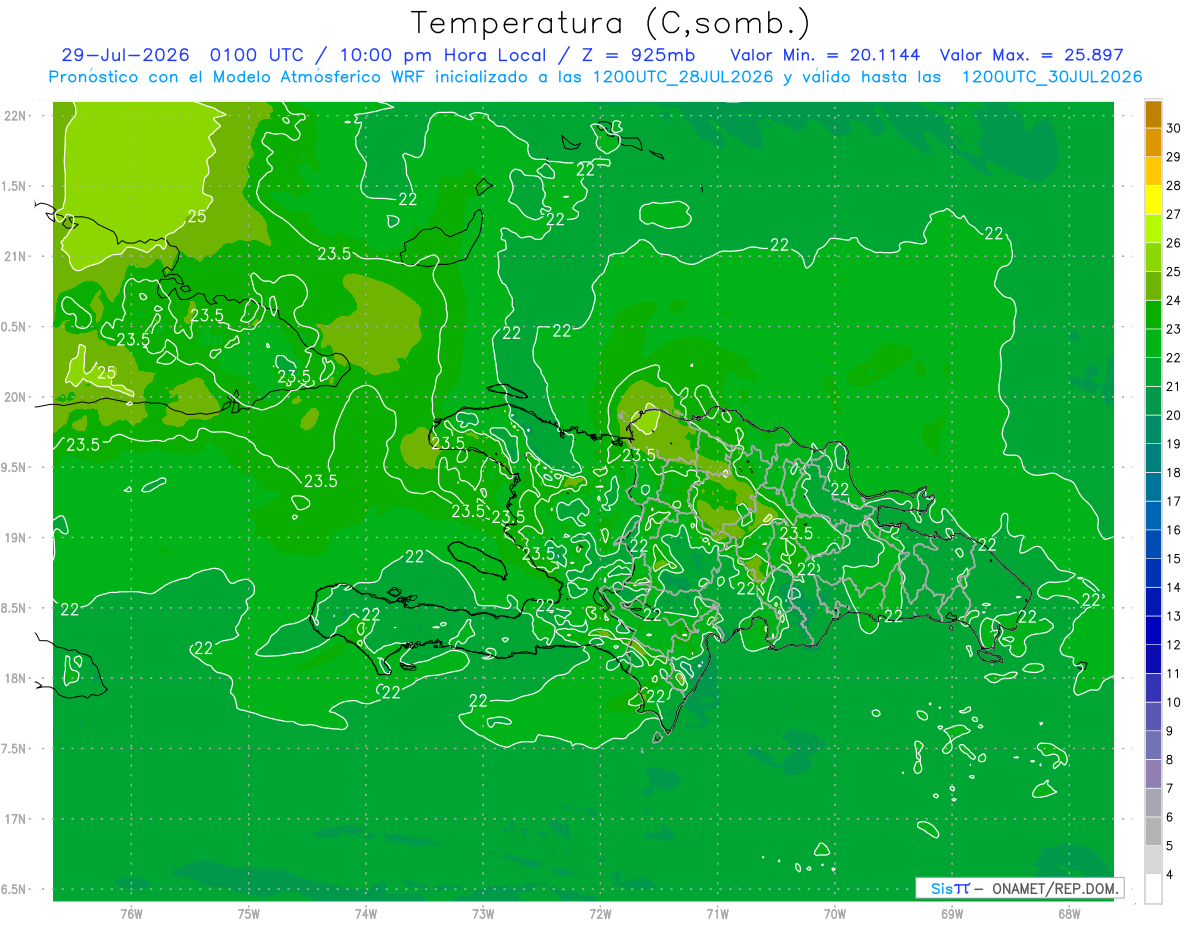Click the '76W' longitude axis label

(131, 913)
